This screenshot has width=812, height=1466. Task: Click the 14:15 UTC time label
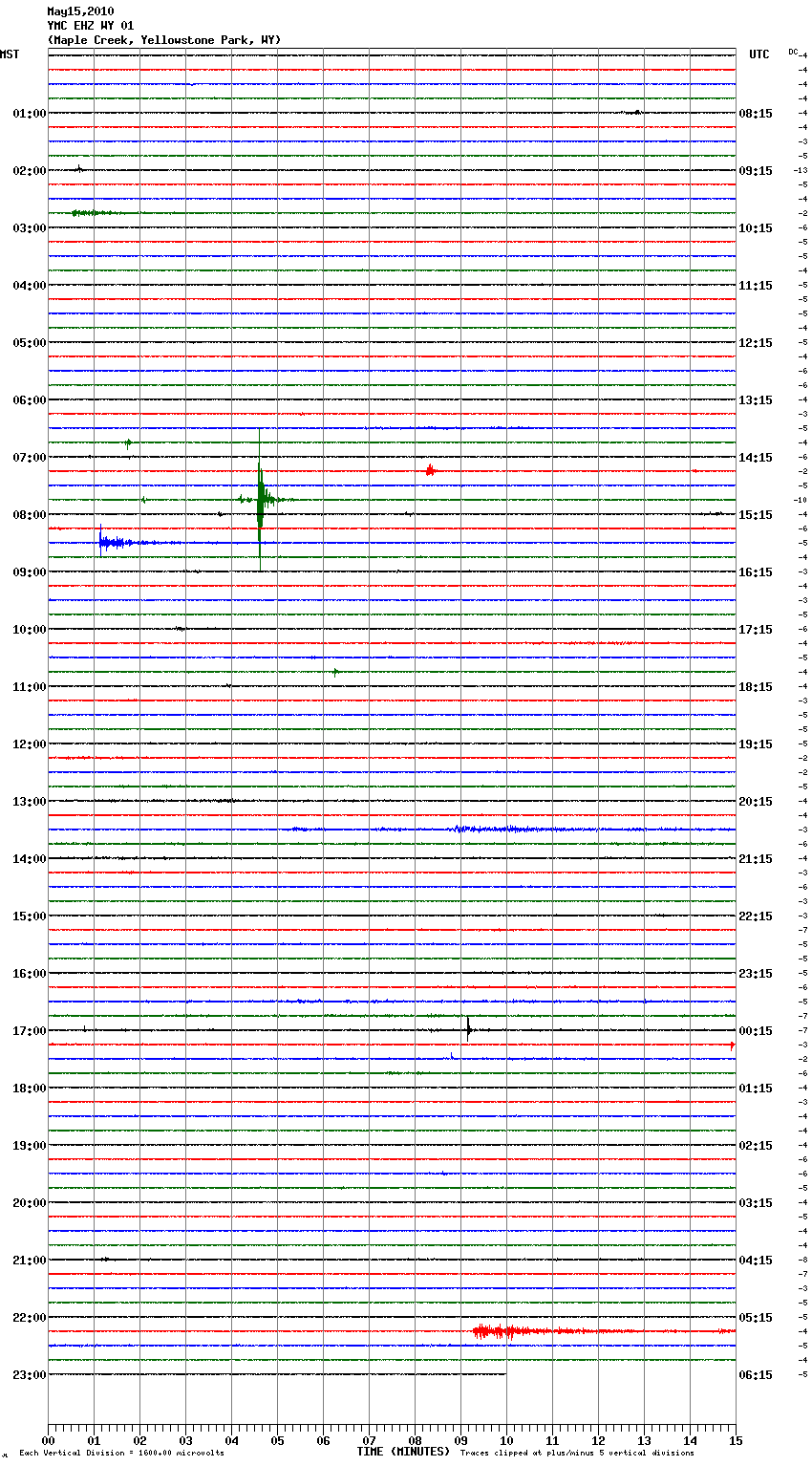coord(756,458)
